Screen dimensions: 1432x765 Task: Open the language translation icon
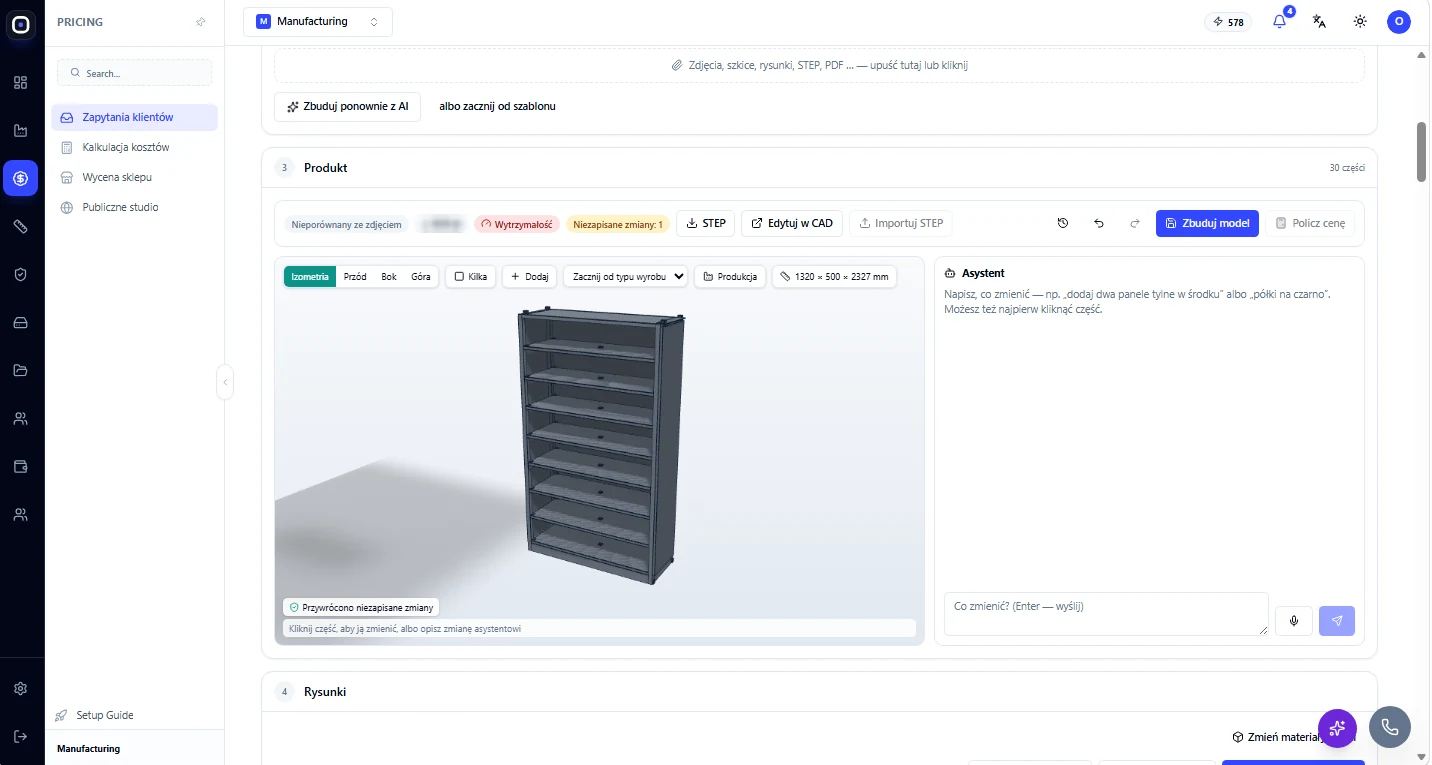(1319, 21)
